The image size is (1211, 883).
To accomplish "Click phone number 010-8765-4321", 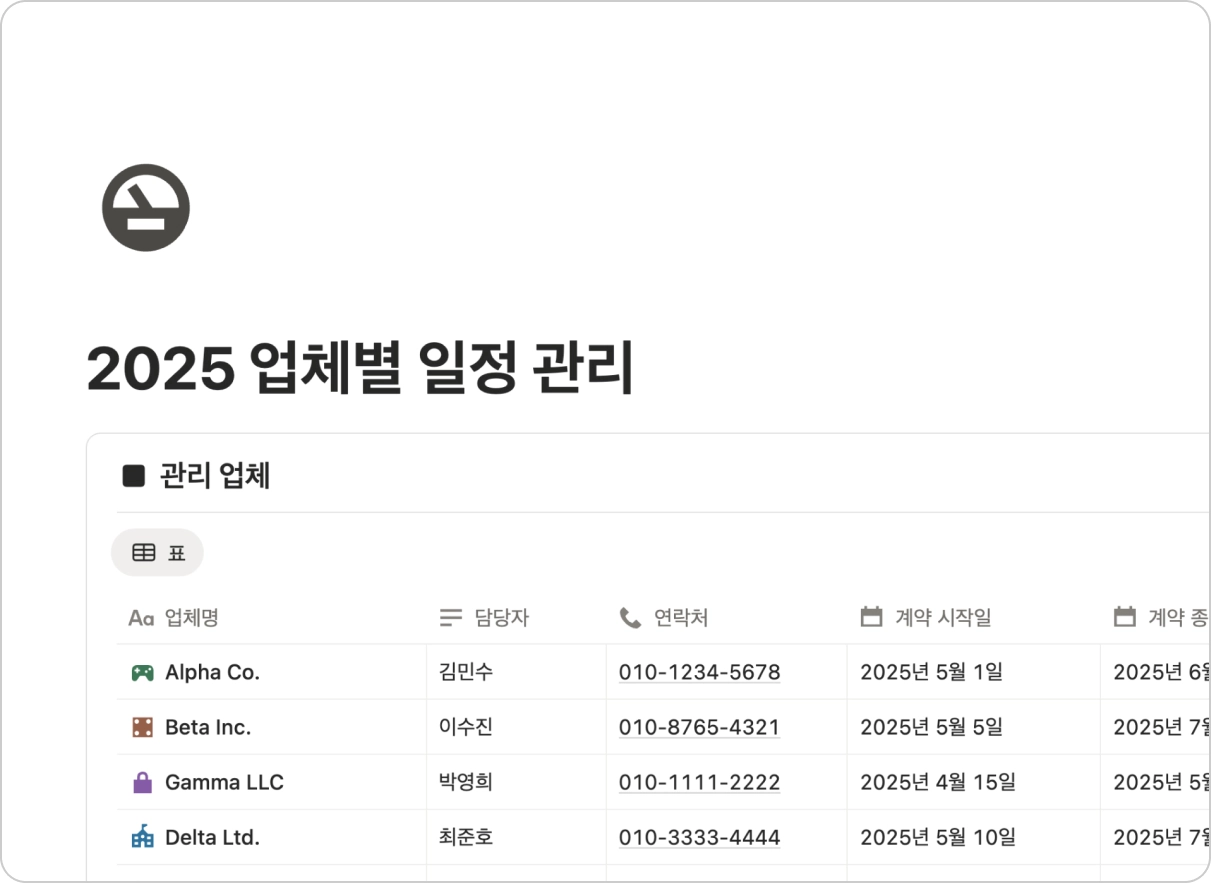I will 699,728.
